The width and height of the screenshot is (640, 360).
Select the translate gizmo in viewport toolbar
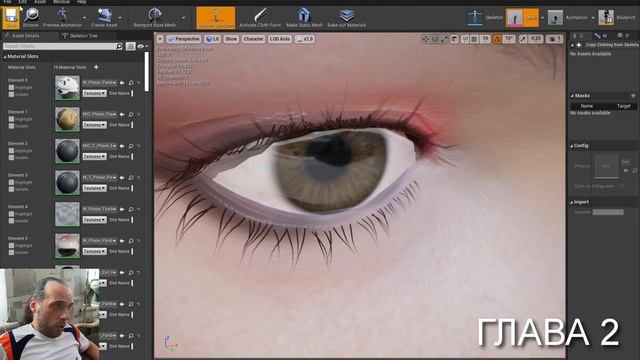(x=426, y=39)
